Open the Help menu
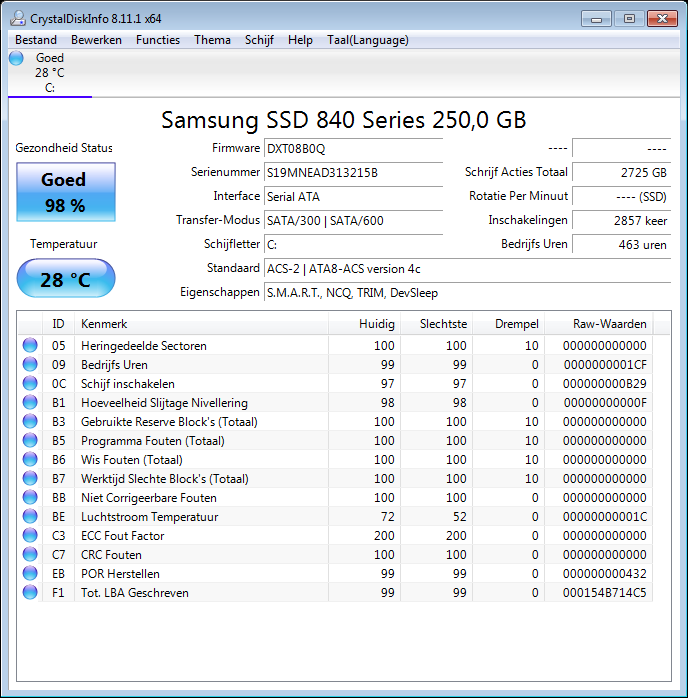Image resolution: width=688 pixels, height=698 pixels. pos(300,40)
